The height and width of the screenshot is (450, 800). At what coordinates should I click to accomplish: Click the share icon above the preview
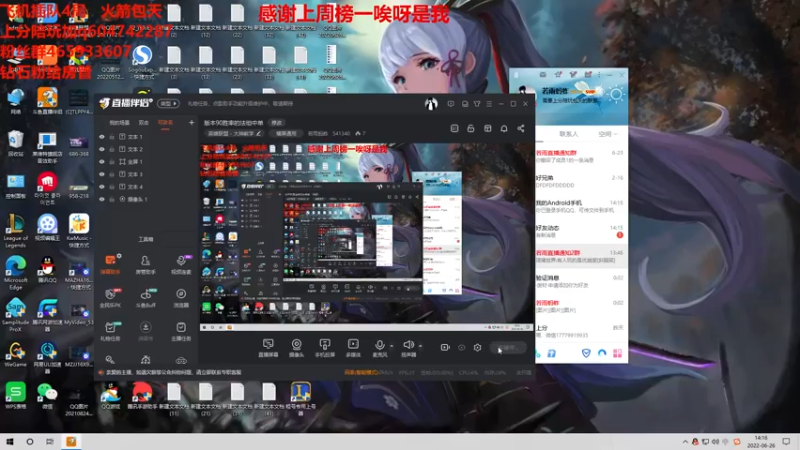pyautogui.click(x=521, y=129)
